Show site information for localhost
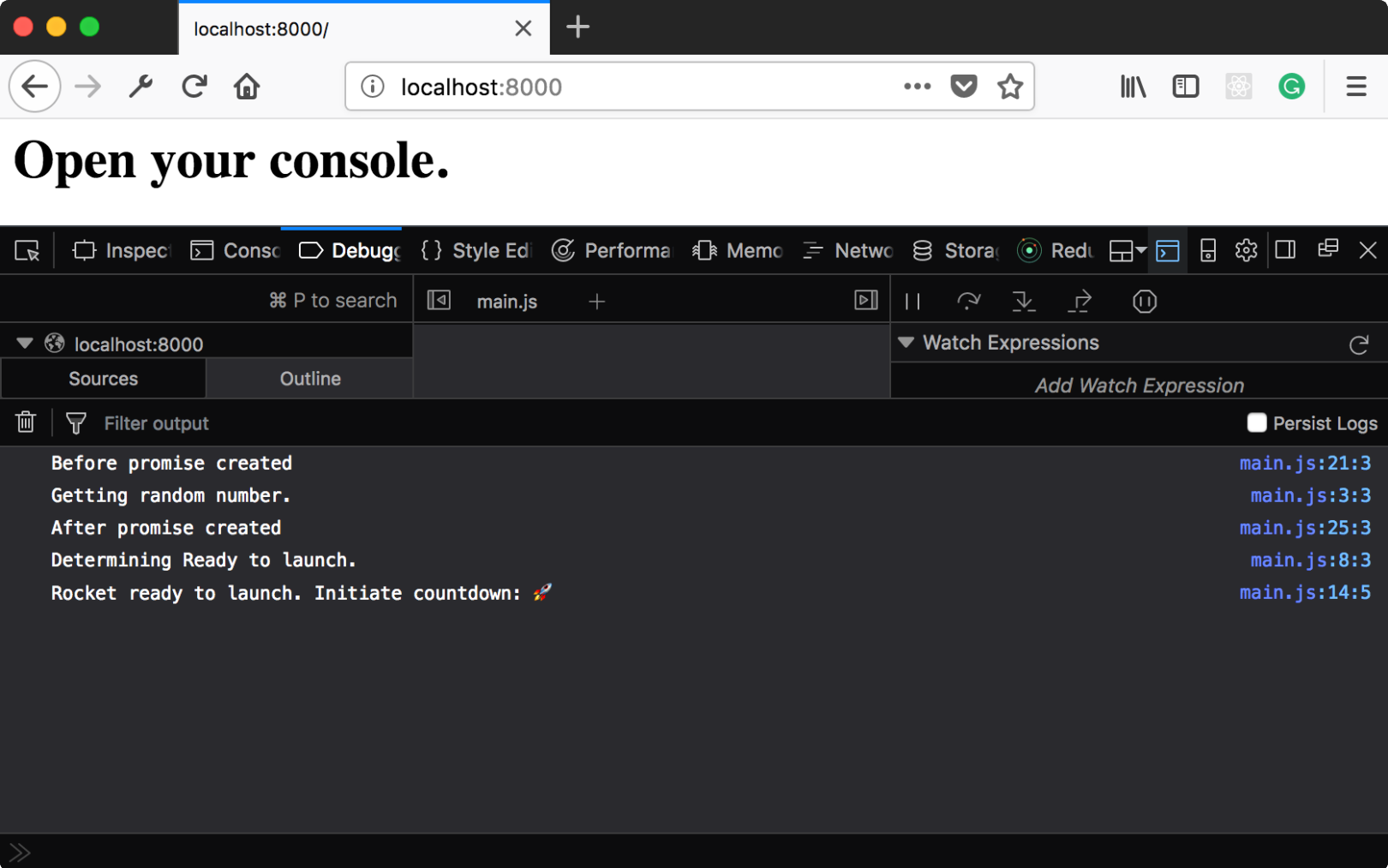Viewport: 1388px width, 868px height. tap(373, 87)
